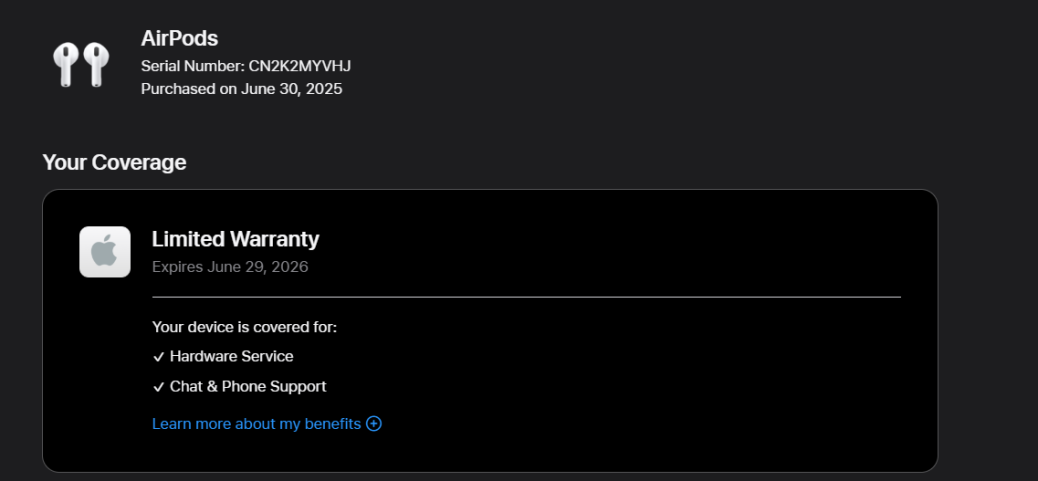This screenshot has height=481, width=1038.
Task: Click the word Expires in the warranty card
Action: 177,267
